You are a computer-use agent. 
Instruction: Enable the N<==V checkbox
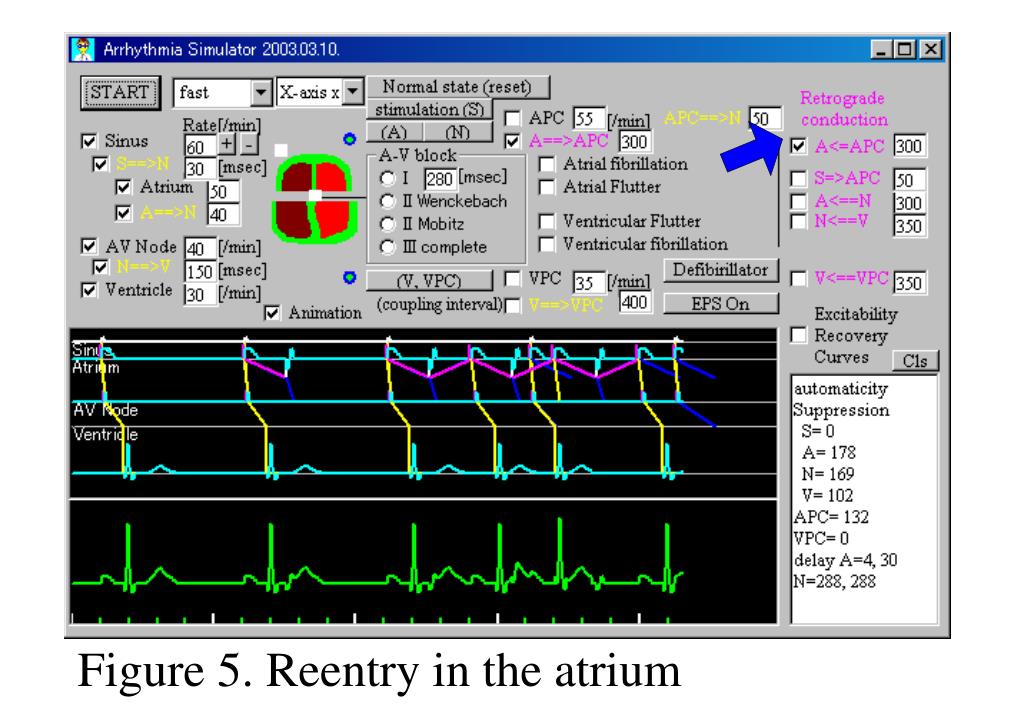tap(799, 222)
